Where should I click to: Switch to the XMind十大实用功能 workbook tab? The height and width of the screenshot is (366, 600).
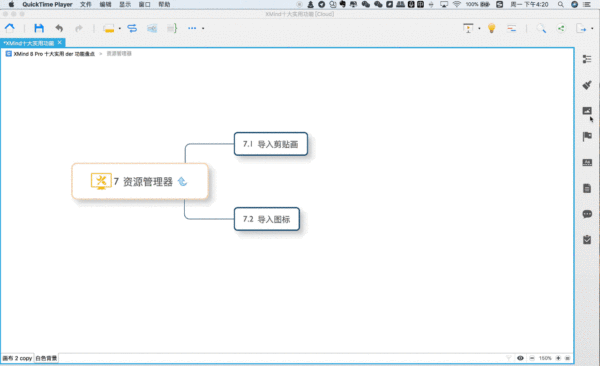pos(29,43)
